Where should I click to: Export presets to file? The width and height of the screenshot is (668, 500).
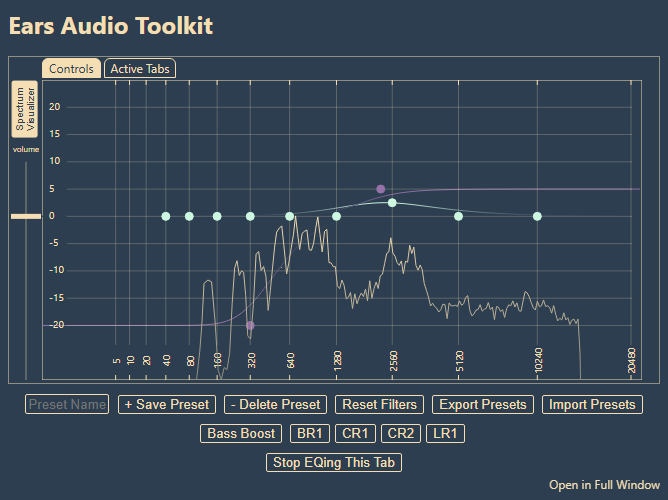click(x=483, y=405)
